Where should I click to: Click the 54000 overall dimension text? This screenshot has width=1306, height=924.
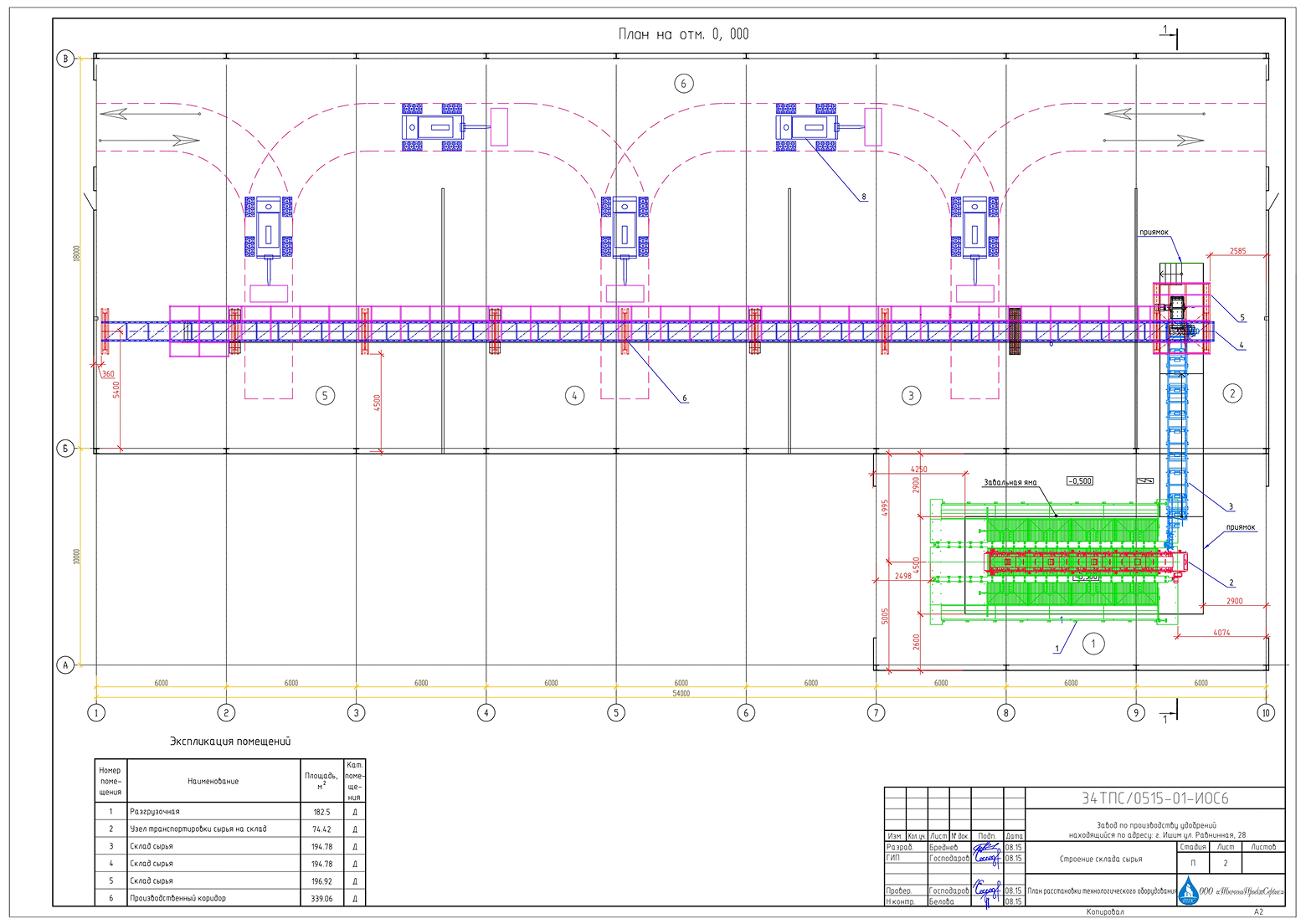(x=681, y=694)
